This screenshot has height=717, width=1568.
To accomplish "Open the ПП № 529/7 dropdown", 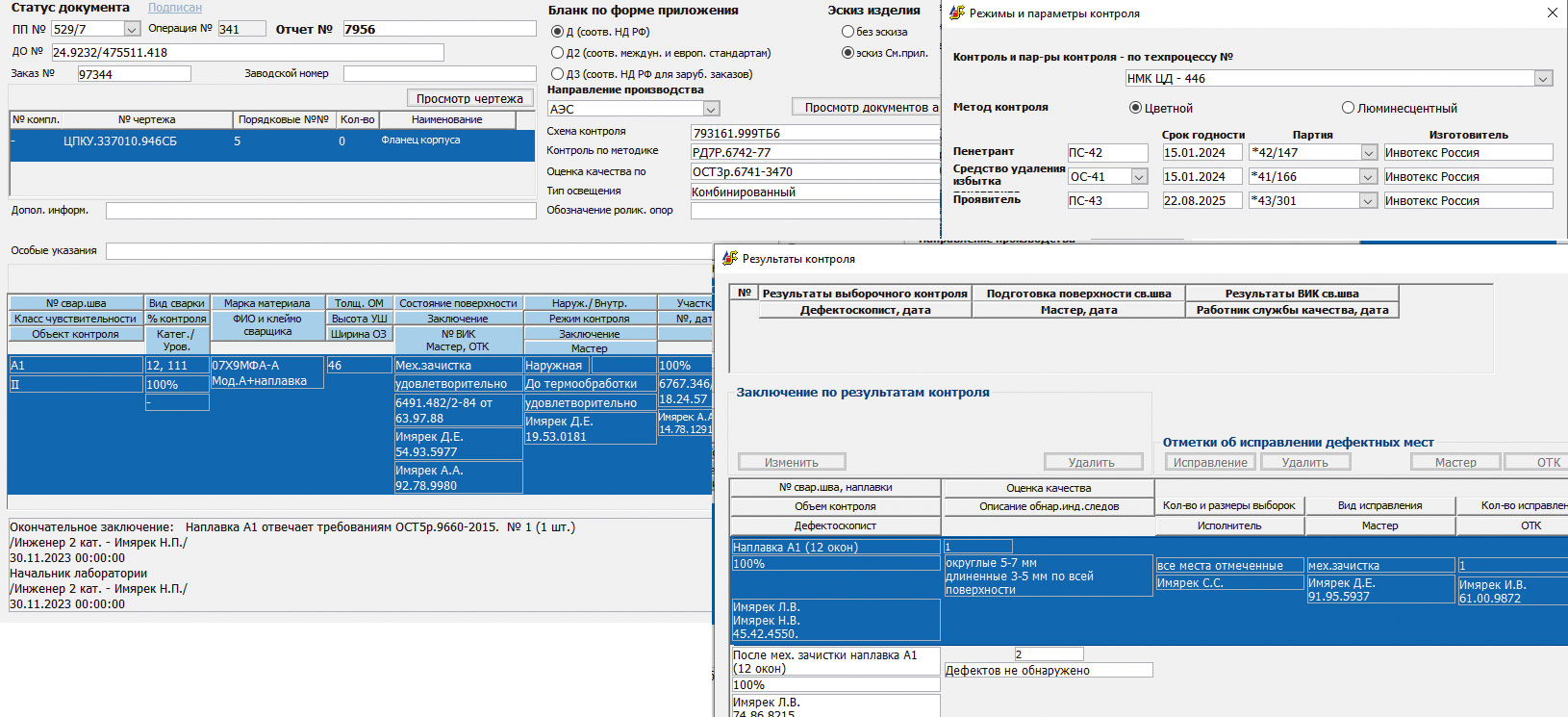I will pyautogui.click(x=132, y=30).
